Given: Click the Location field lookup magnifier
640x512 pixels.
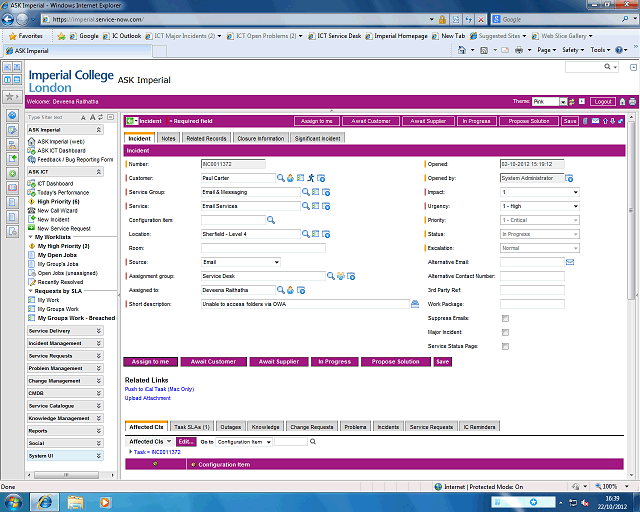Looking at the screenshot, I should [305, 233].
